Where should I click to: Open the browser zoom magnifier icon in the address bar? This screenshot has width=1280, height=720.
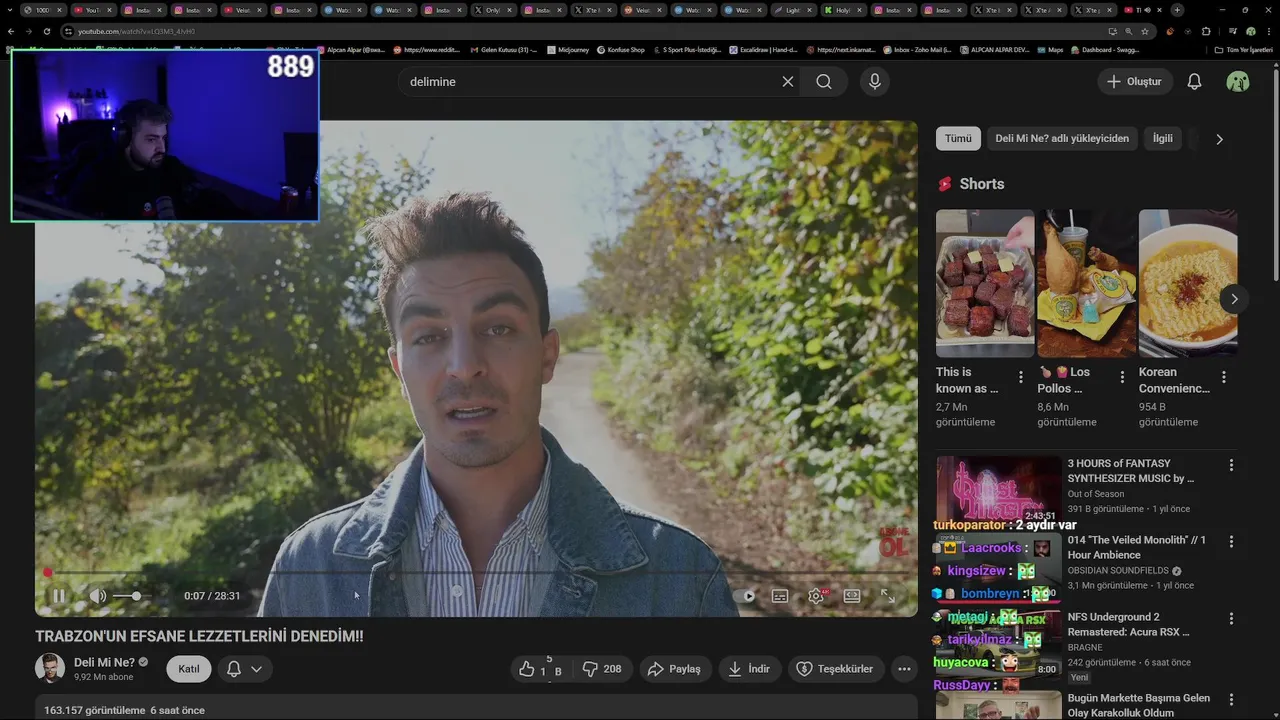click(1129, 31)
